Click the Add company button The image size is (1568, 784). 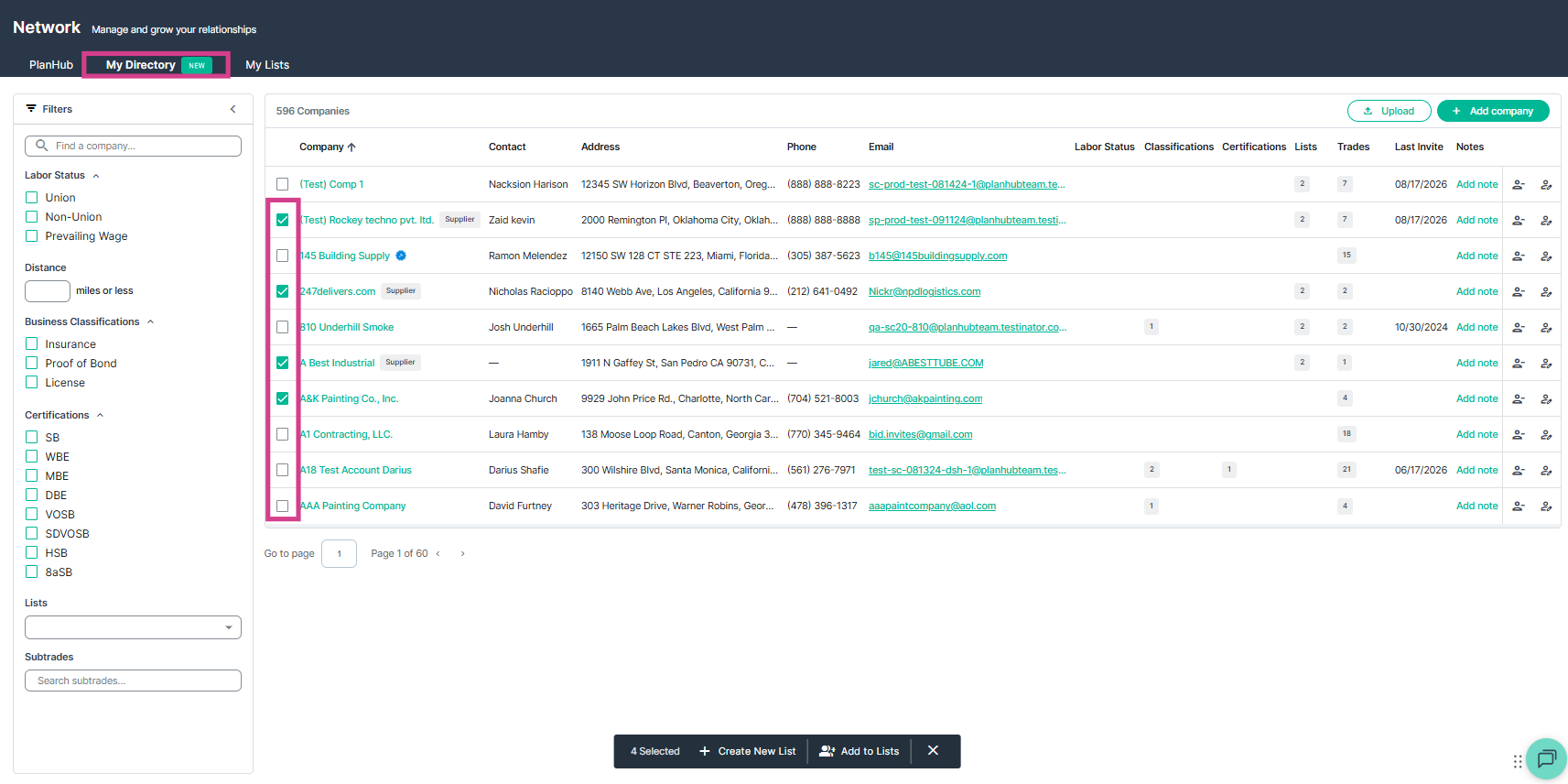(1493, 111)
